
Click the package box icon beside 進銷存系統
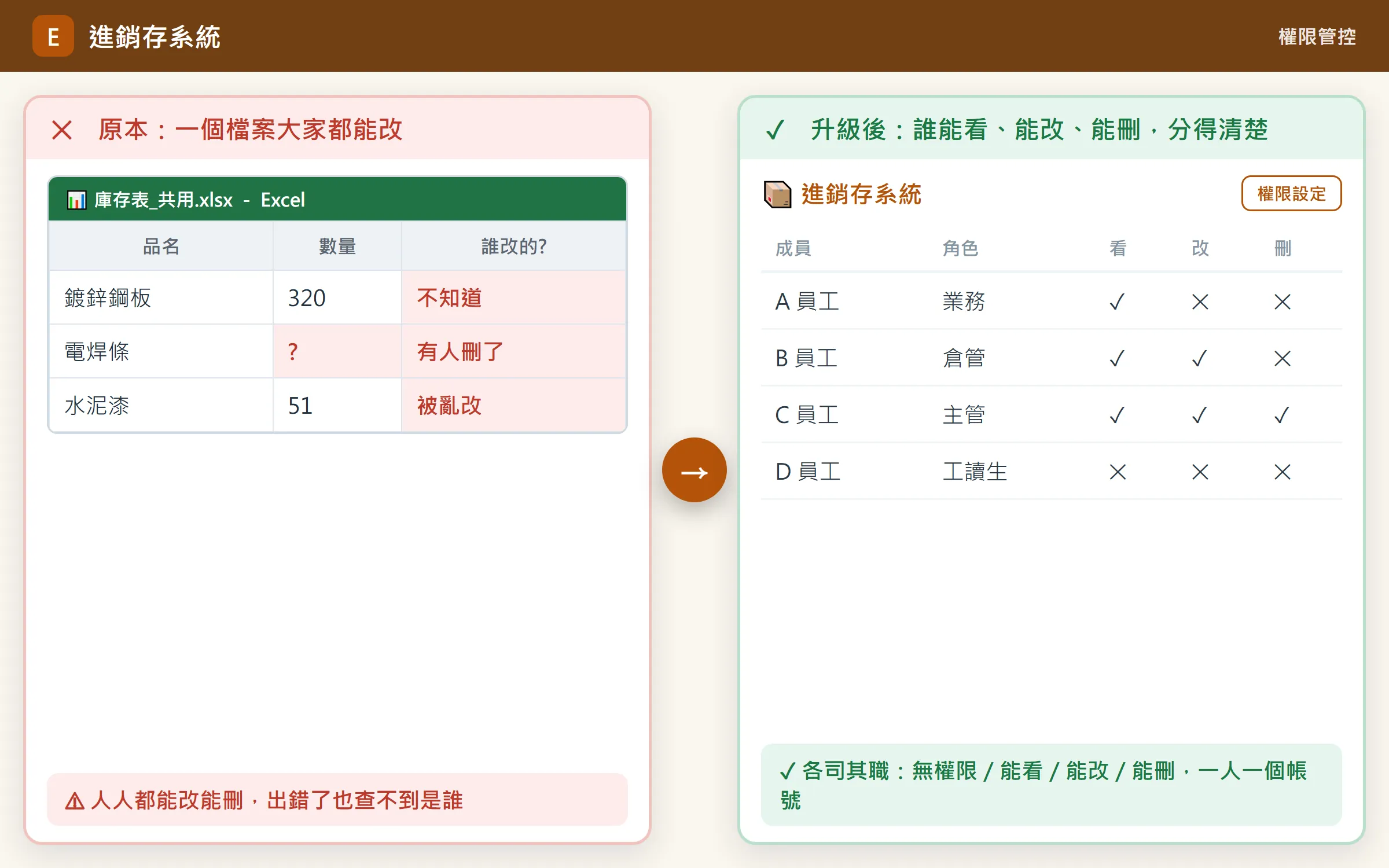click(777, 194)
